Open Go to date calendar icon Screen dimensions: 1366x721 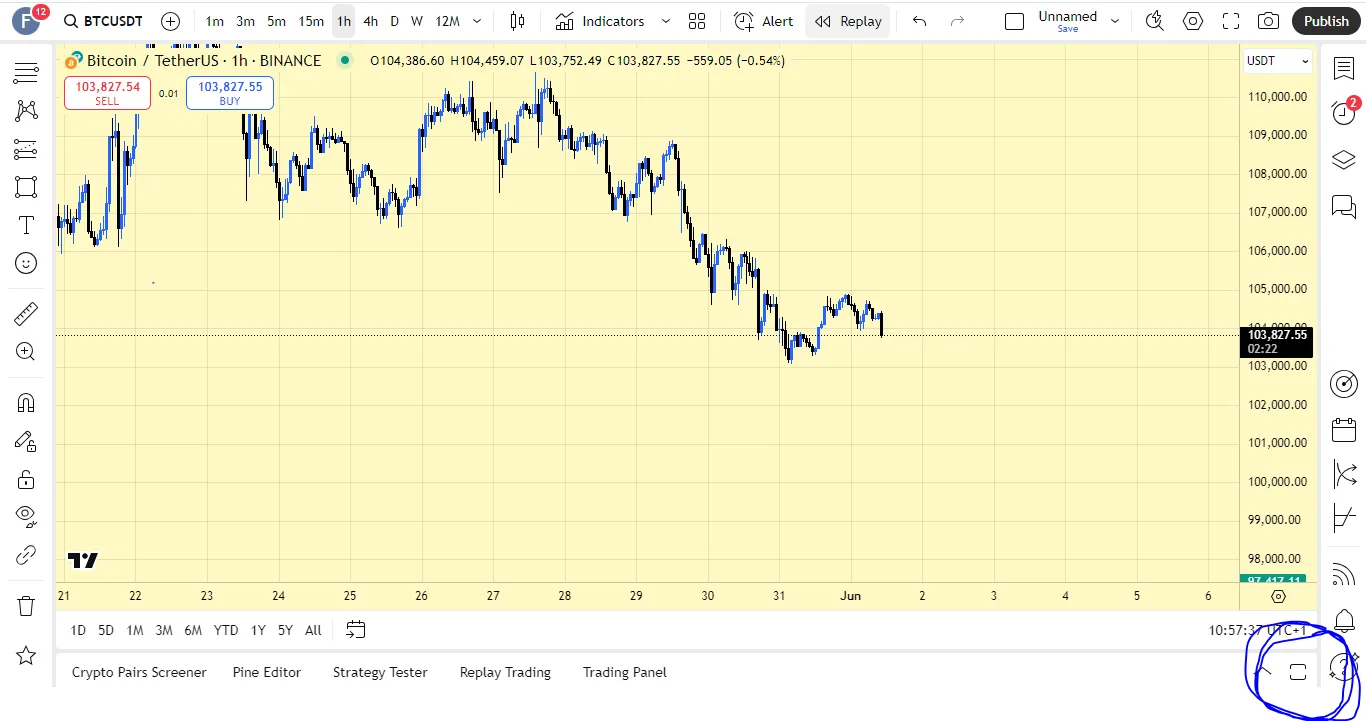(x=356, y=630)
